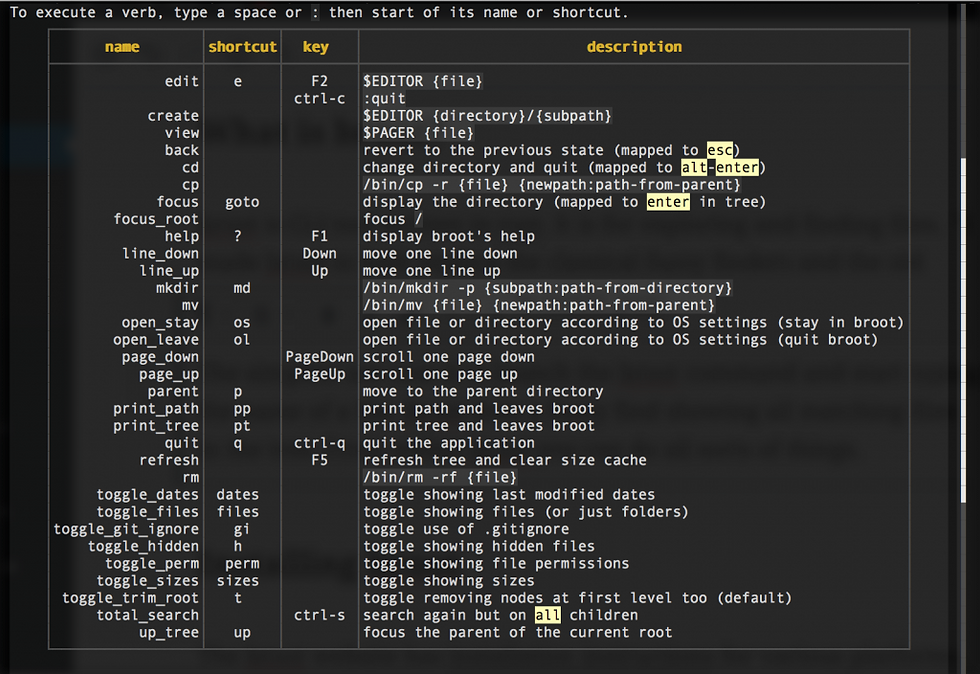Viewport: 980px width, 674px height.
Task: Click the '$PAGER {file}' description
Action: (x=419, y=133)
